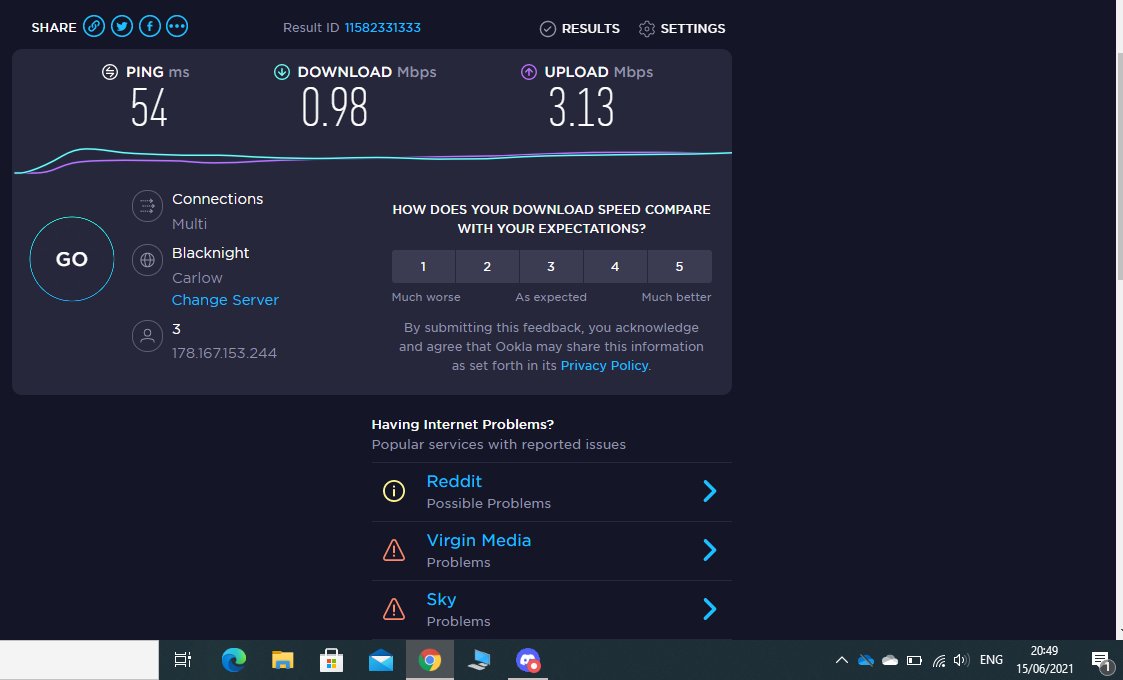This screenshot has height=680, width=1123.
Task: Click the Connections mode icon
Action: click(148, 206)
